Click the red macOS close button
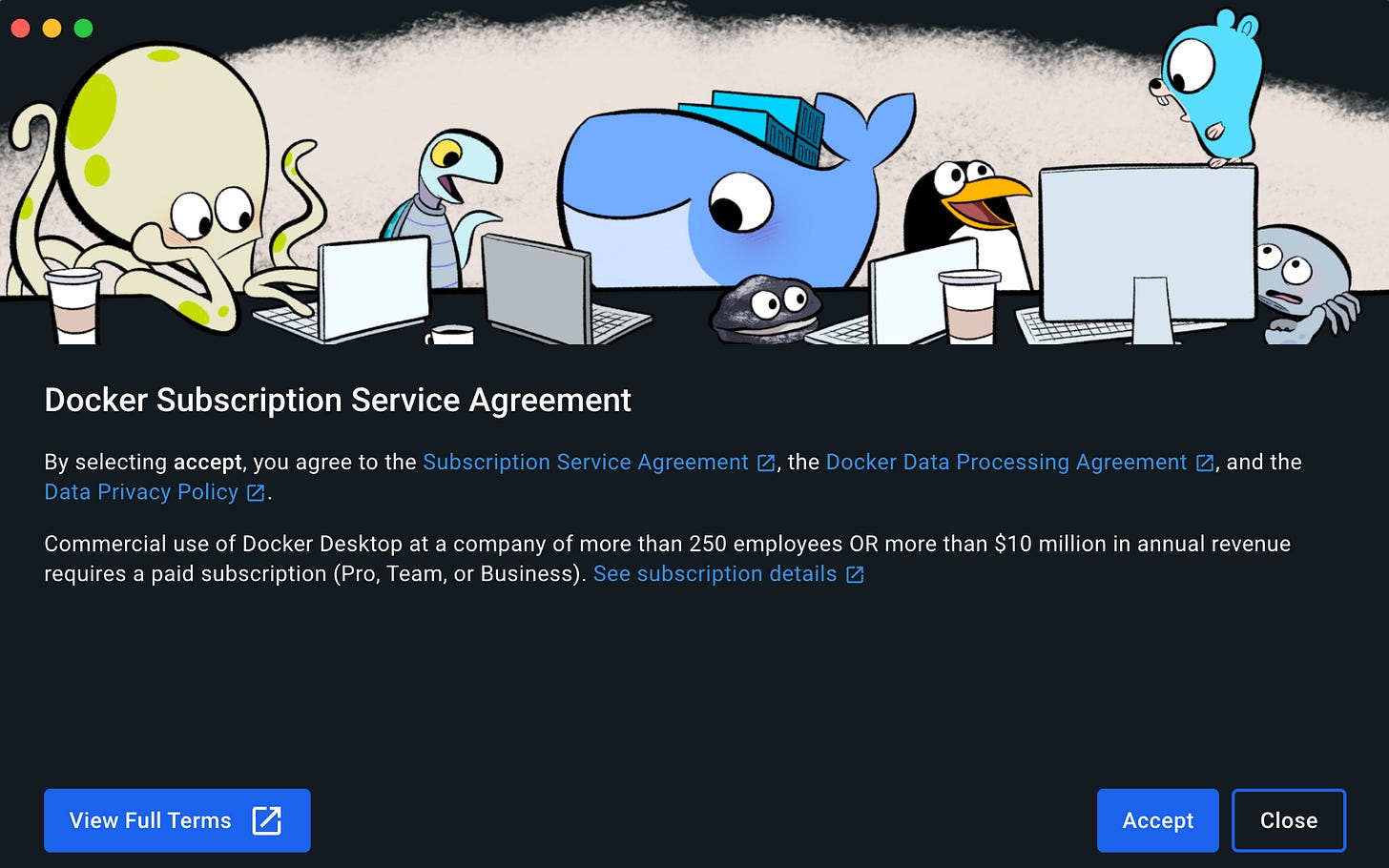This screenshot has width=1389, height=868. (x=20, y=28)
